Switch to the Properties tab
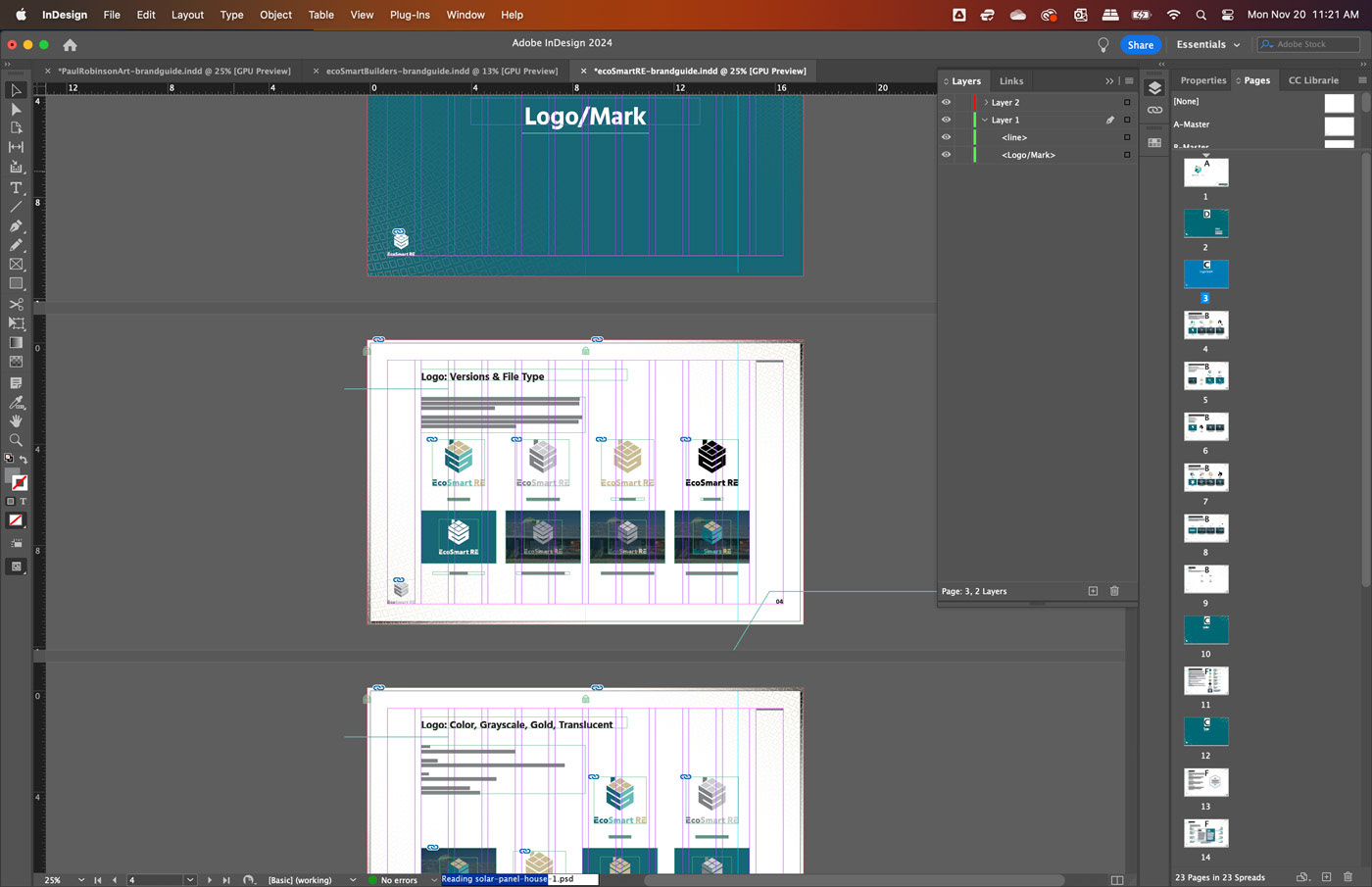This screenshot has width=1372, height=887. click(1202, 80)
